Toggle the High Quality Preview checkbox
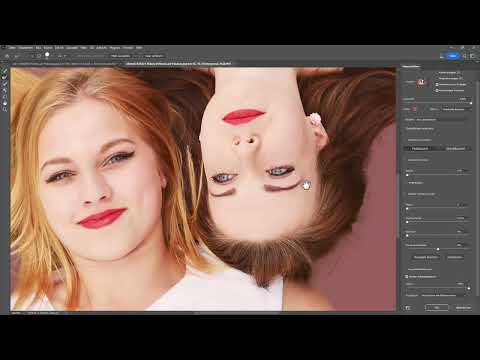The width and height of the screenshot is (480, 360). [437, 90]
